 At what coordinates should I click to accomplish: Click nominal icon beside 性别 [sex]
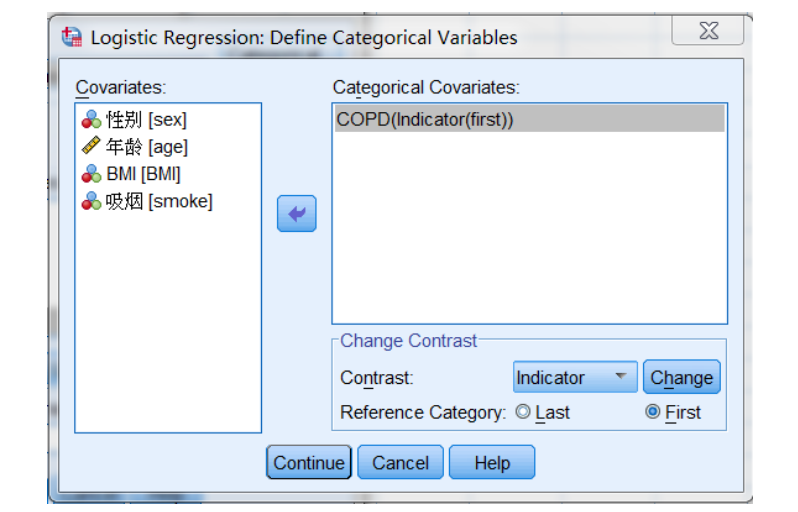(x=92, y=120)
